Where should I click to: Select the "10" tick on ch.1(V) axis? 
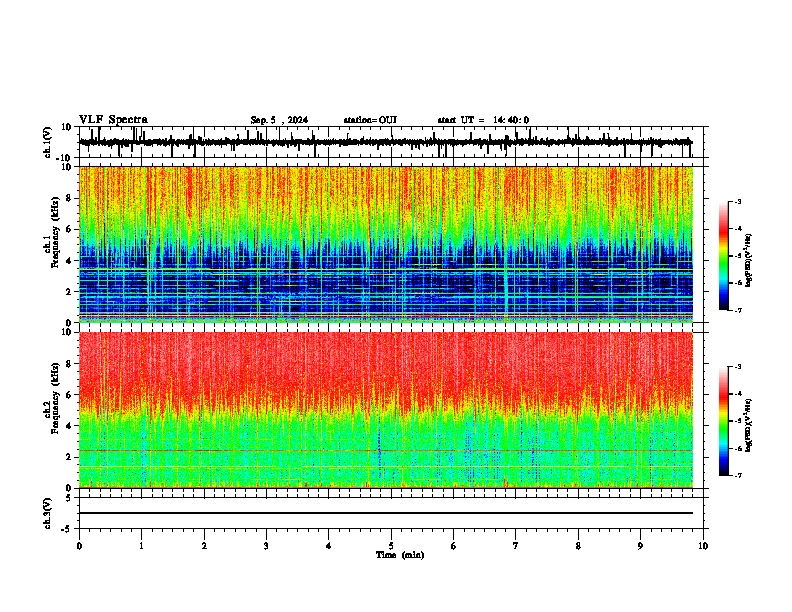pos(67,127)
